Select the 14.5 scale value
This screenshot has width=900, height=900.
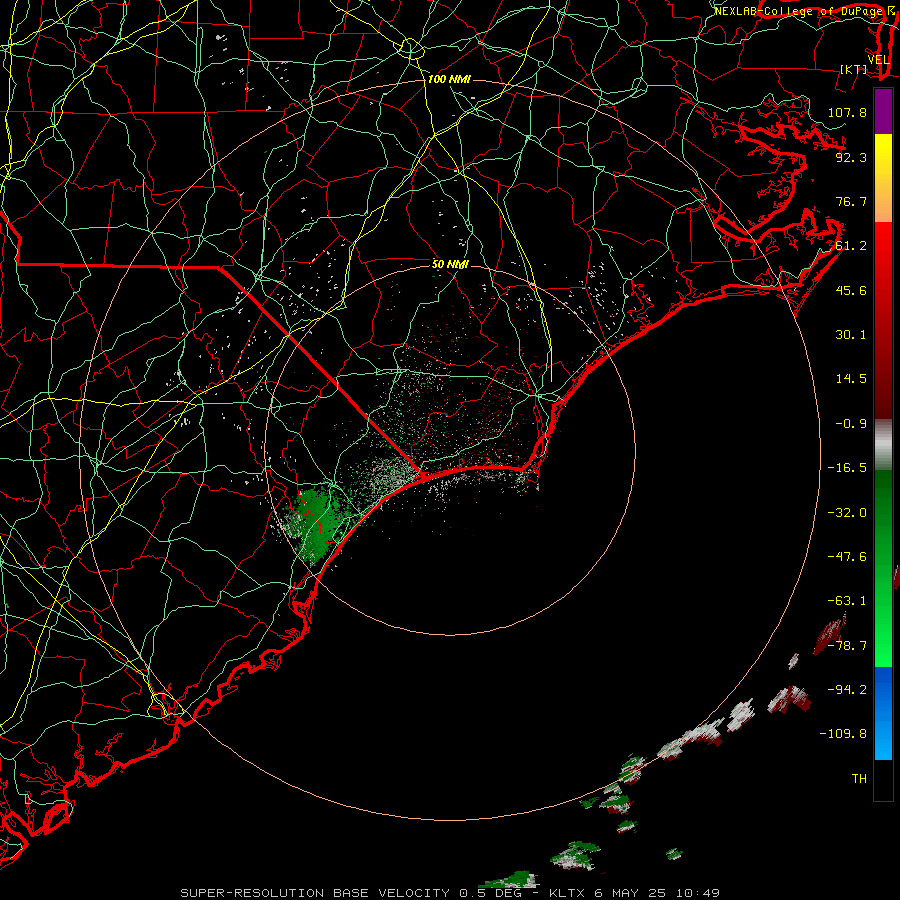pyautogui.click(x=851, y=379)
